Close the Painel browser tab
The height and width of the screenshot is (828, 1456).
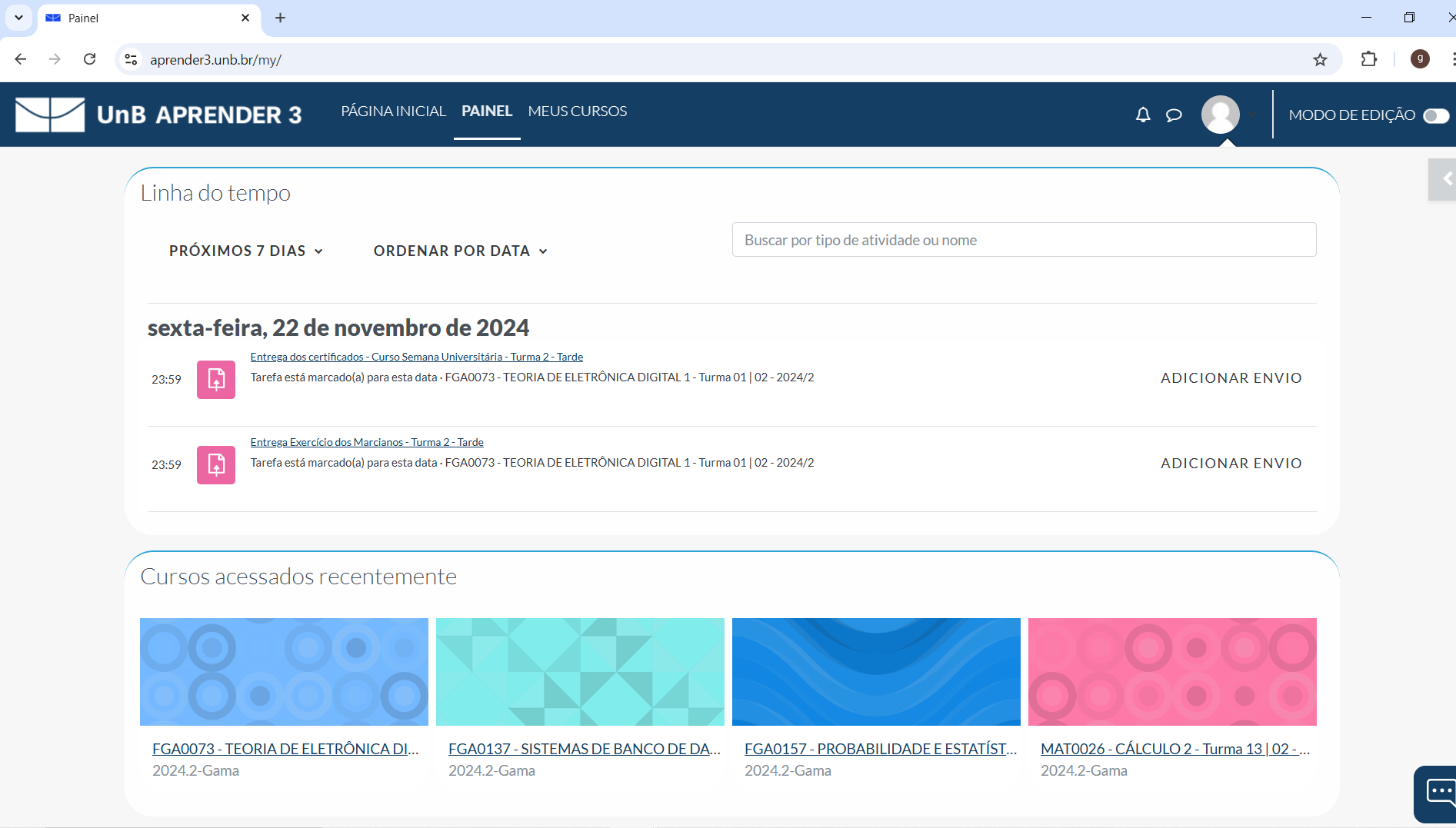245,18
